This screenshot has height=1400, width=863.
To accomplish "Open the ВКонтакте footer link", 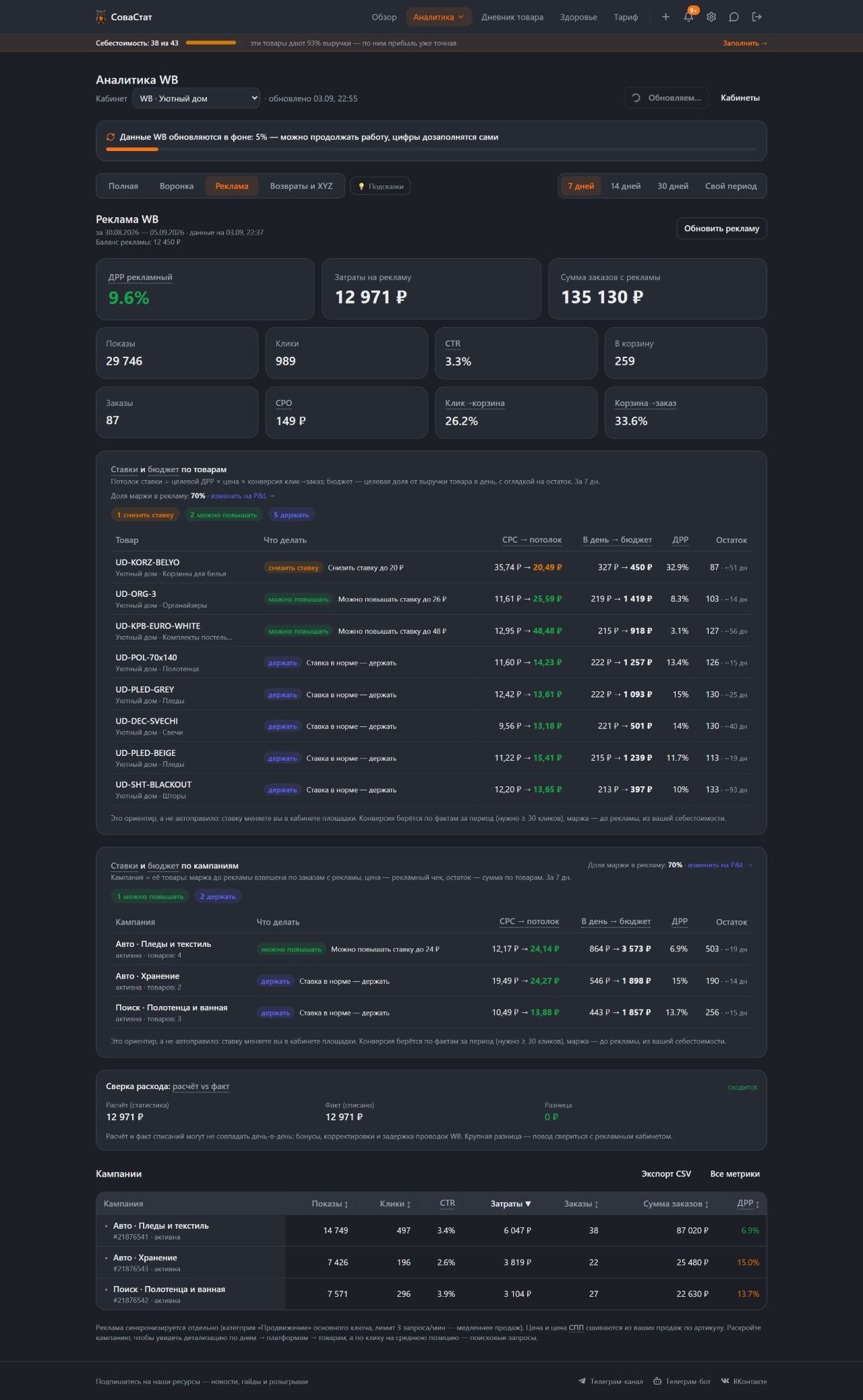I will [744, 1381].
